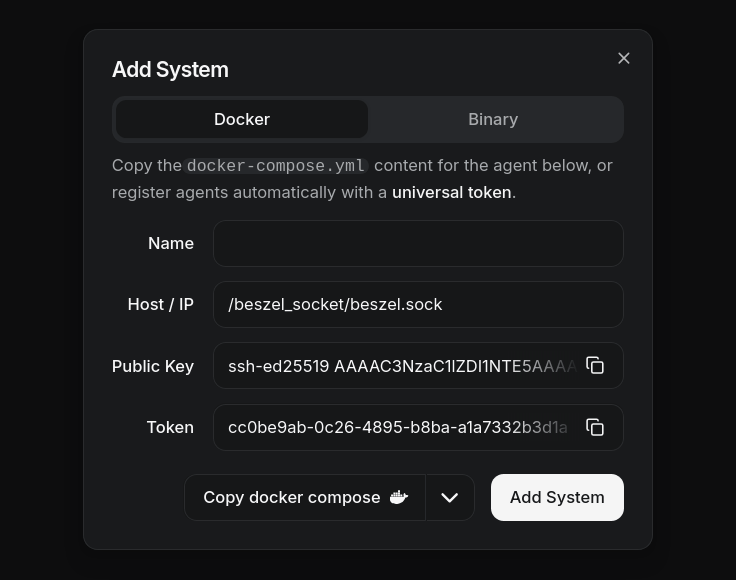
Task: Copy the token value to clipboard
Action: [x=595, y=428]
